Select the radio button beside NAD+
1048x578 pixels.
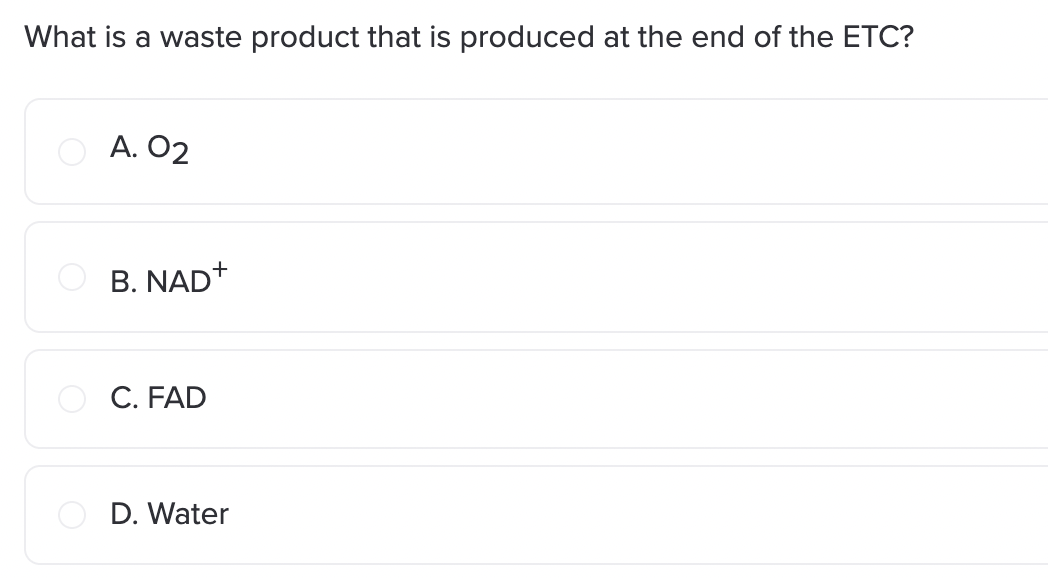tap(72, 277)
